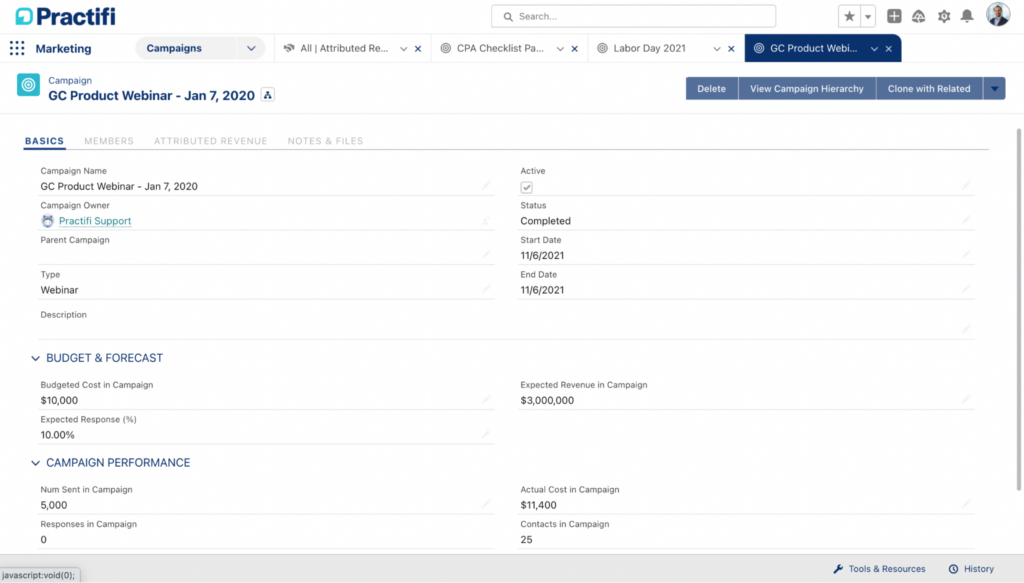Open the Campaigns navigation dropdown
Viewport: 1024px width, 583px height.
click(251, 48)
